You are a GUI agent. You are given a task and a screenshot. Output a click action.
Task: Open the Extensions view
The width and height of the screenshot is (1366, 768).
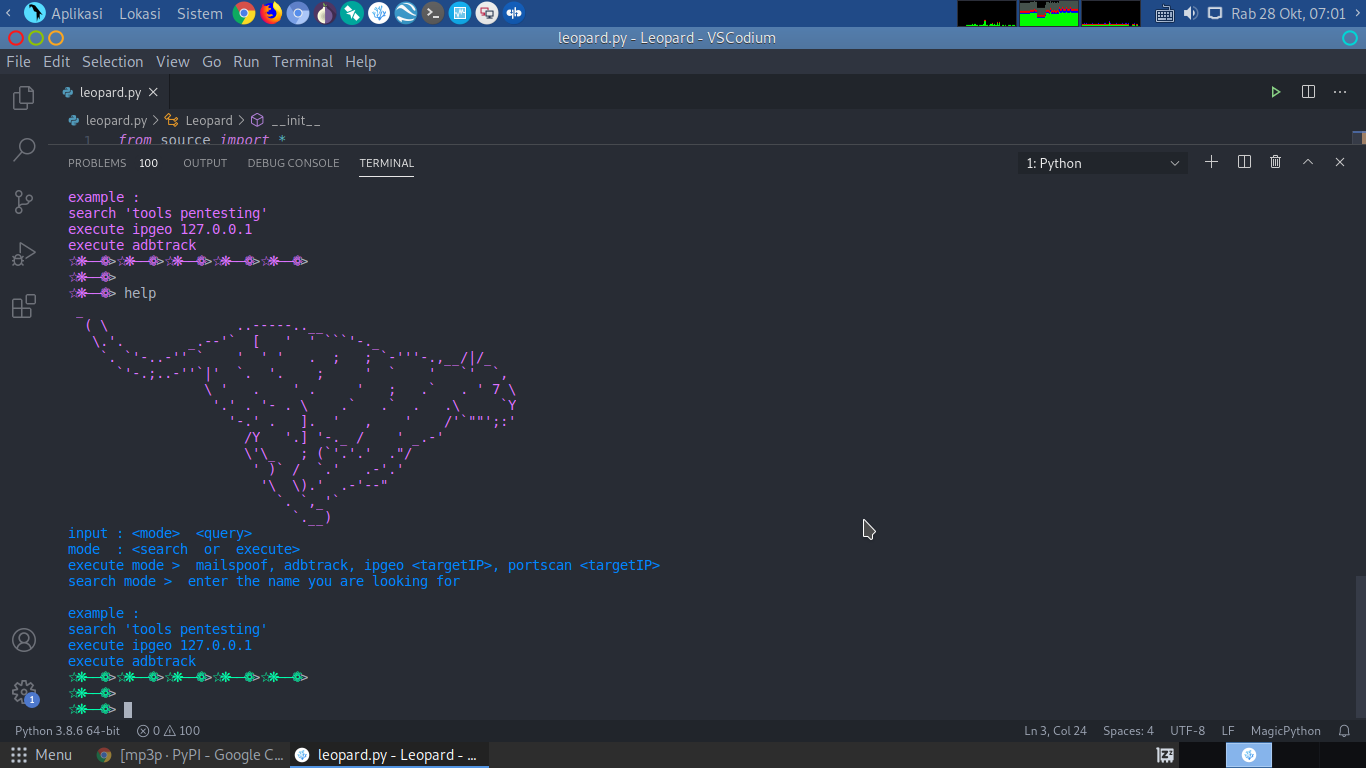(x=23, y=306)
